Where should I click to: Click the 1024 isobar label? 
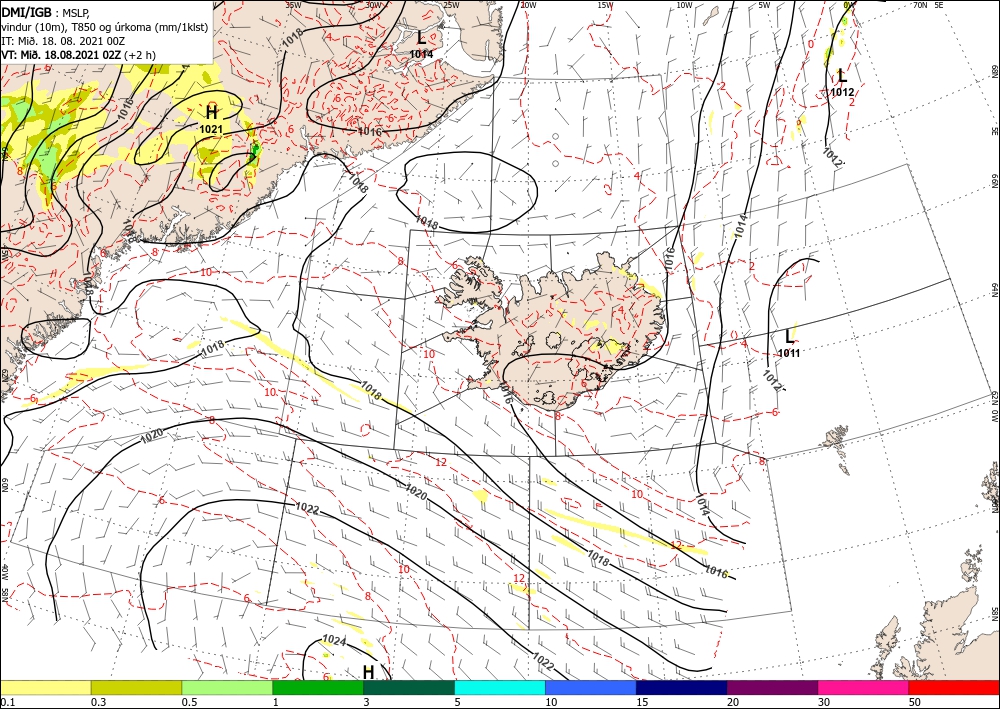click(x=334, y=640)
